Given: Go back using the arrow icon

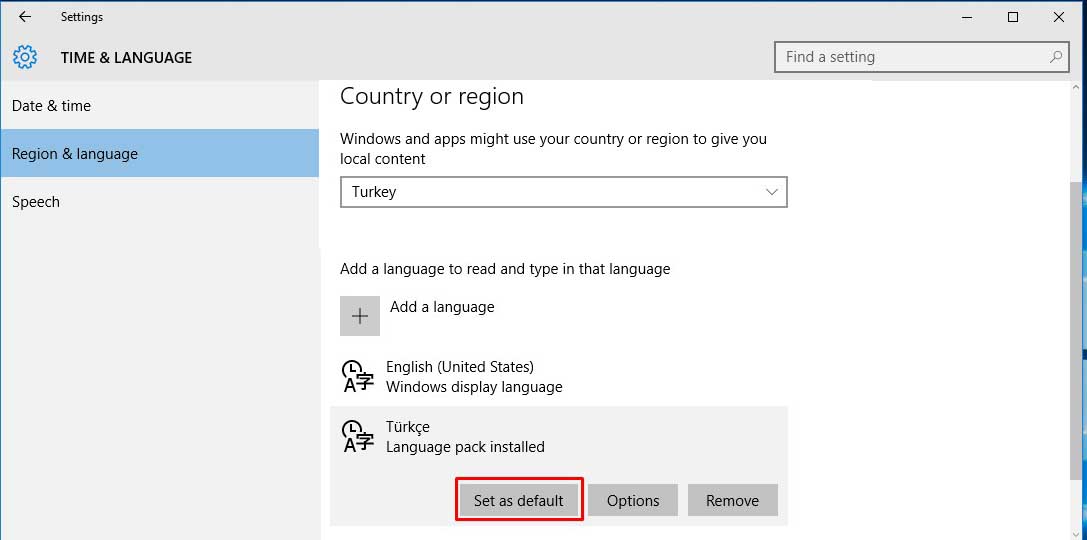Looking at the screenshot, I should pos(25,17).
